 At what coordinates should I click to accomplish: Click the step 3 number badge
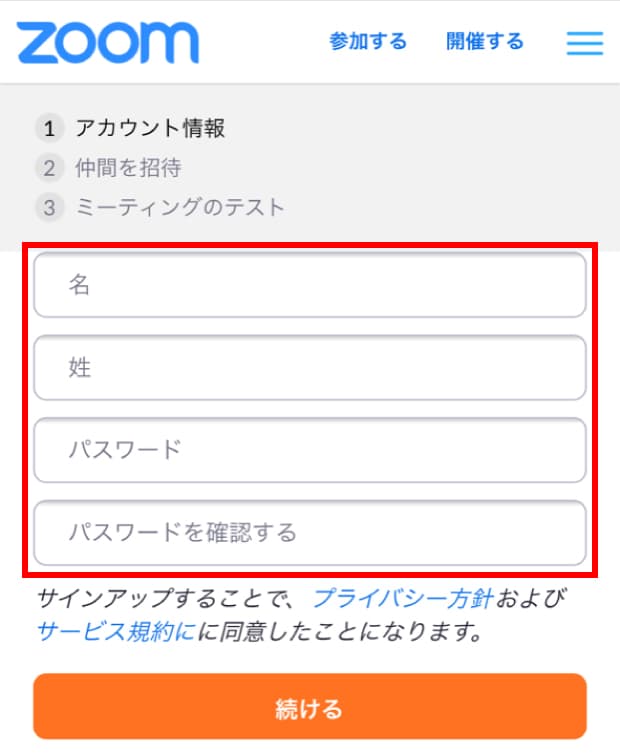click(49, 208)
